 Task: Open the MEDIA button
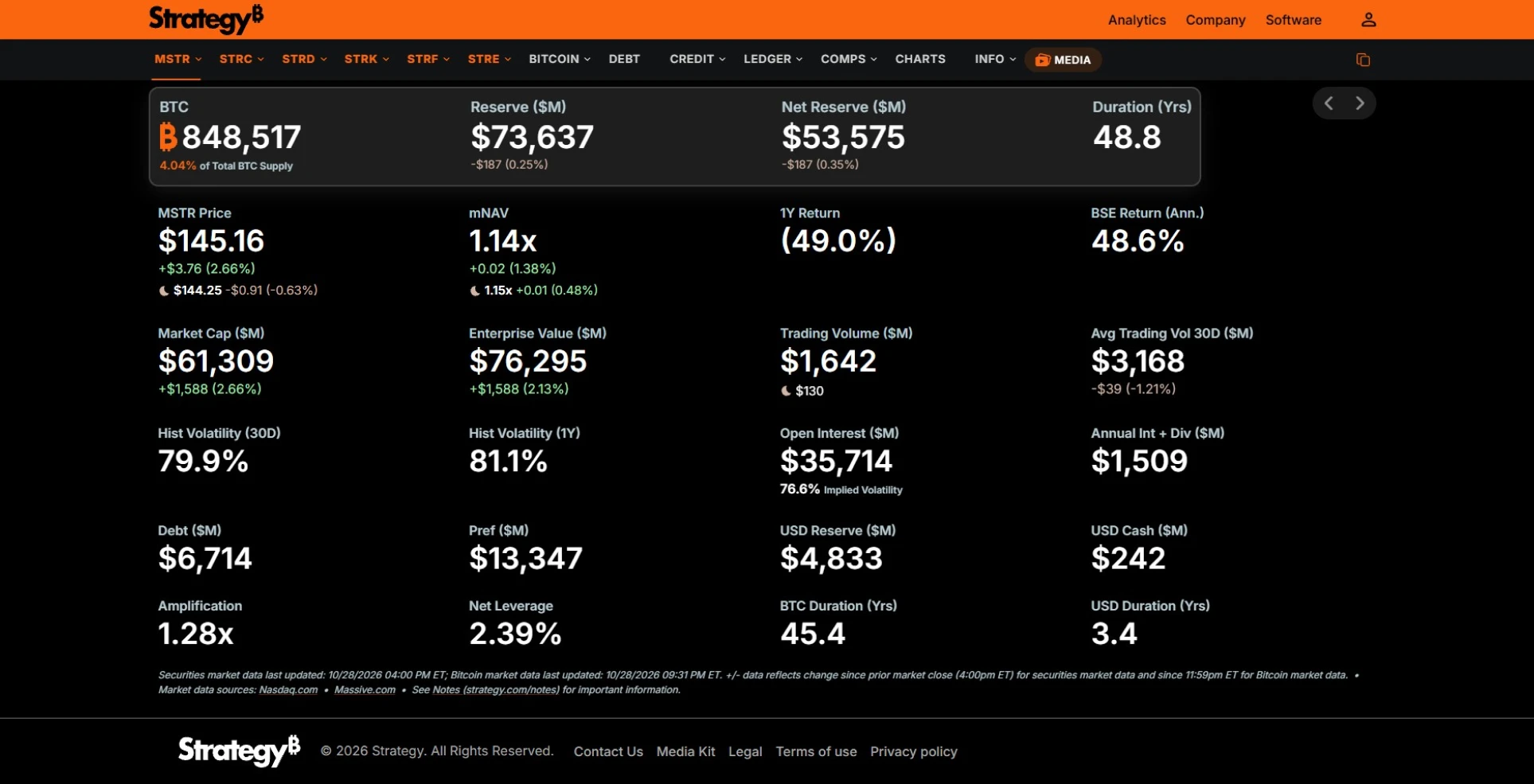click(1063, 60)
